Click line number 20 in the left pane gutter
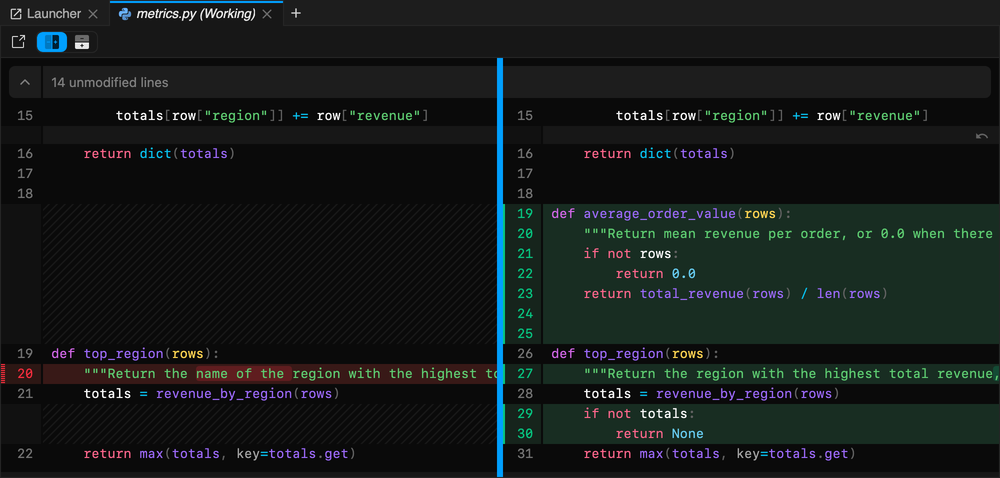 [25, 373]
